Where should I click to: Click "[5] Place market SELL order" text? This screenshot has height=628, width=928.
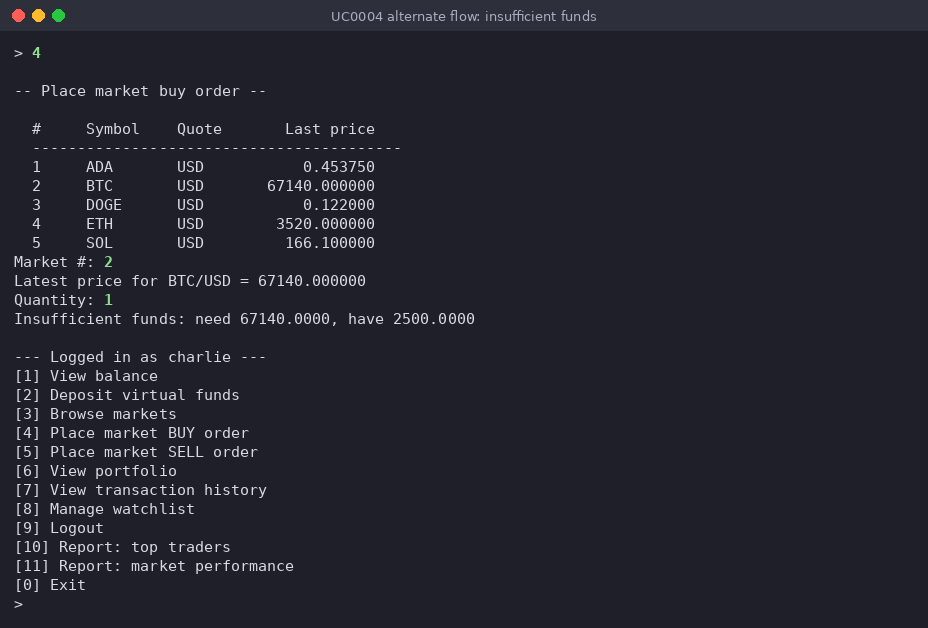(x=136, y=452)
